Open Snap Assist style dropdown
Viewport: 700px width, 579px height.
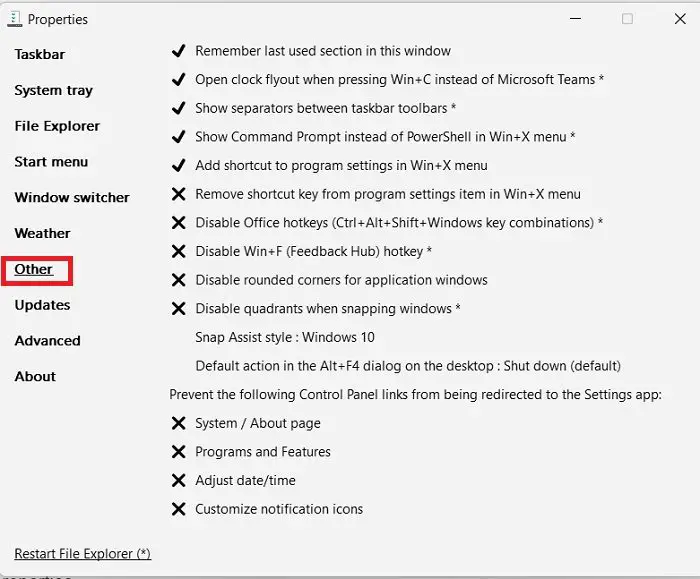click(285, 337)
